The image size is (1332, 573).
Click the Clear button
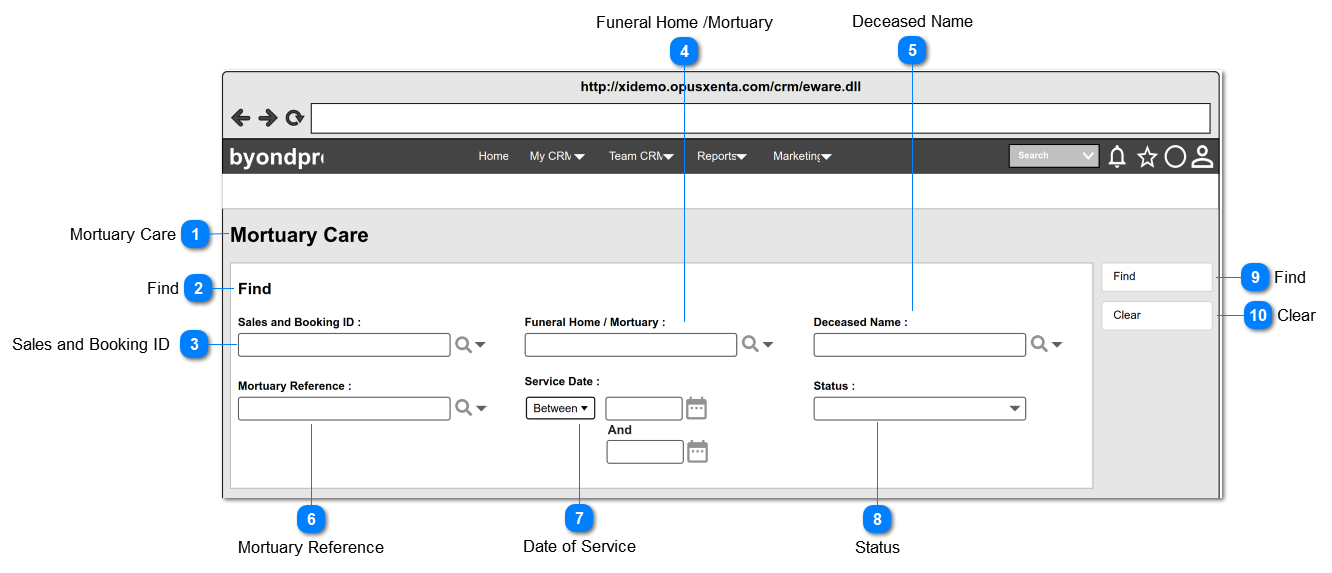coord(1157,315)
